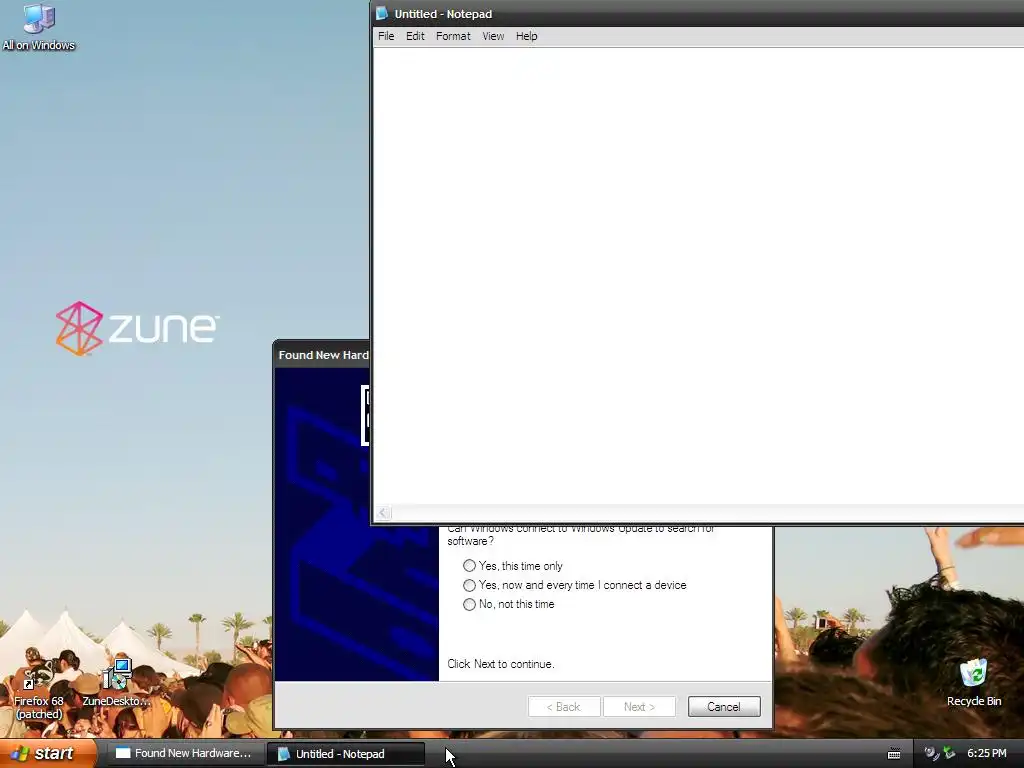
Task: Click the Found New Hardware wizard title bar
Action: click(x=321, y=355)
